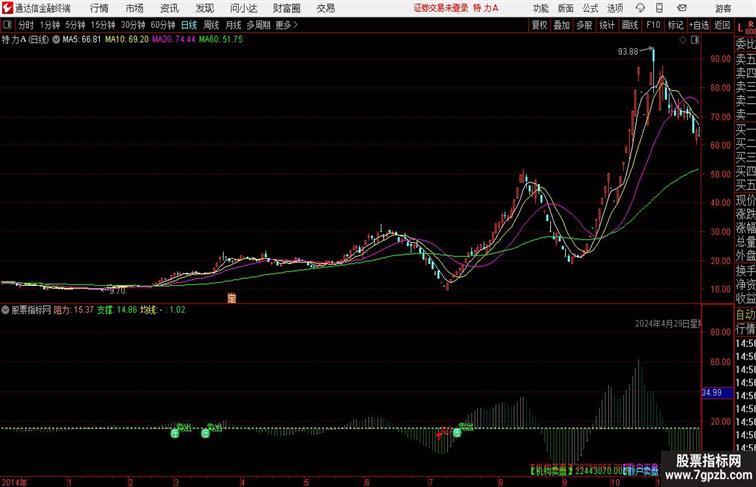The width and height of the screenshot is (756, 487).
Task: Click the 机构卖盘 legend label
Action: point(552,470)
